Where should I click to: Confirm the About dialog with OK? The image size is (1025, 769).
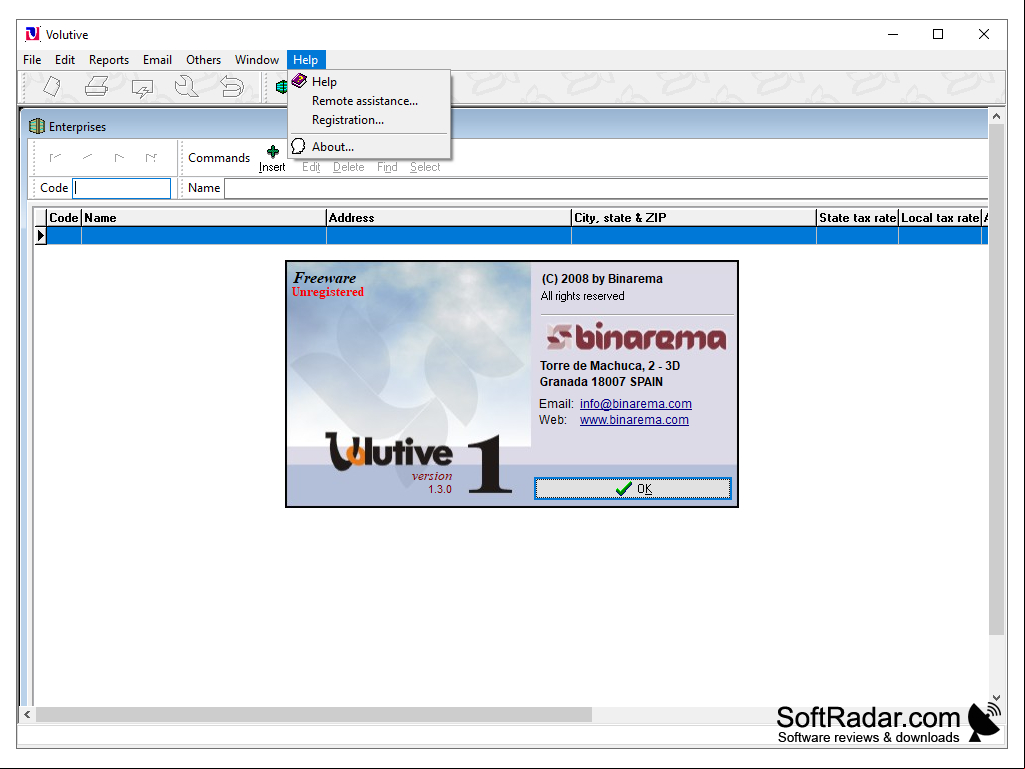(633, 488)
